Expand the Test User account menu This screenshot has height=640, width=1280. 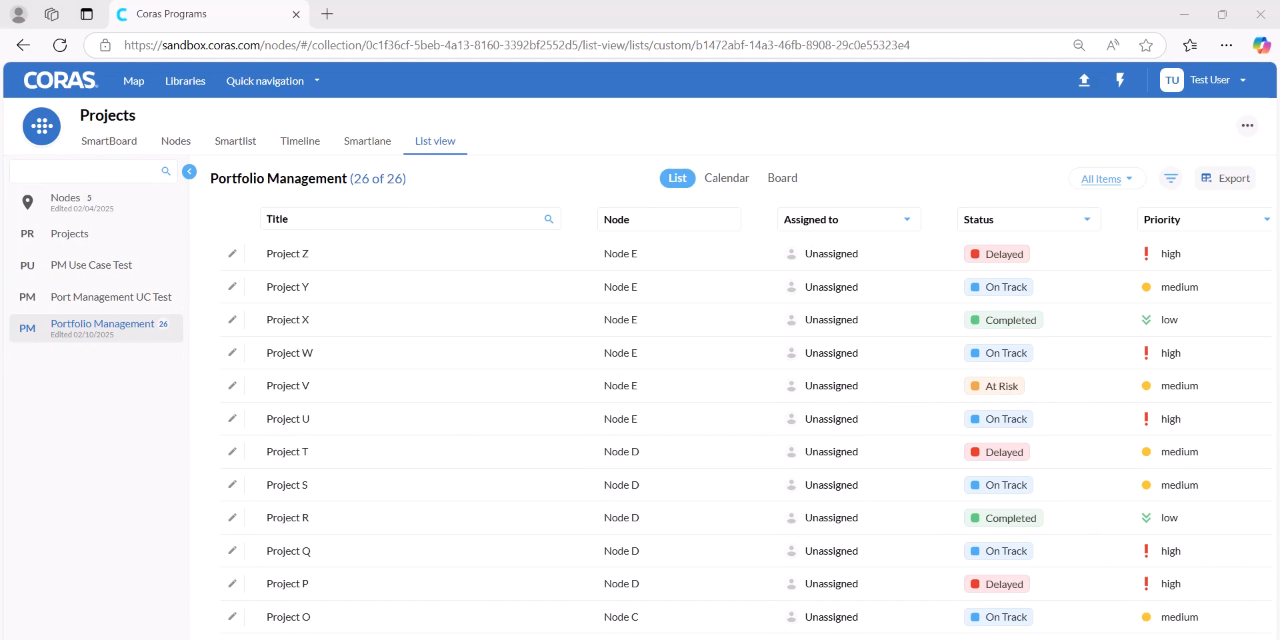[x=1218, y=80]
